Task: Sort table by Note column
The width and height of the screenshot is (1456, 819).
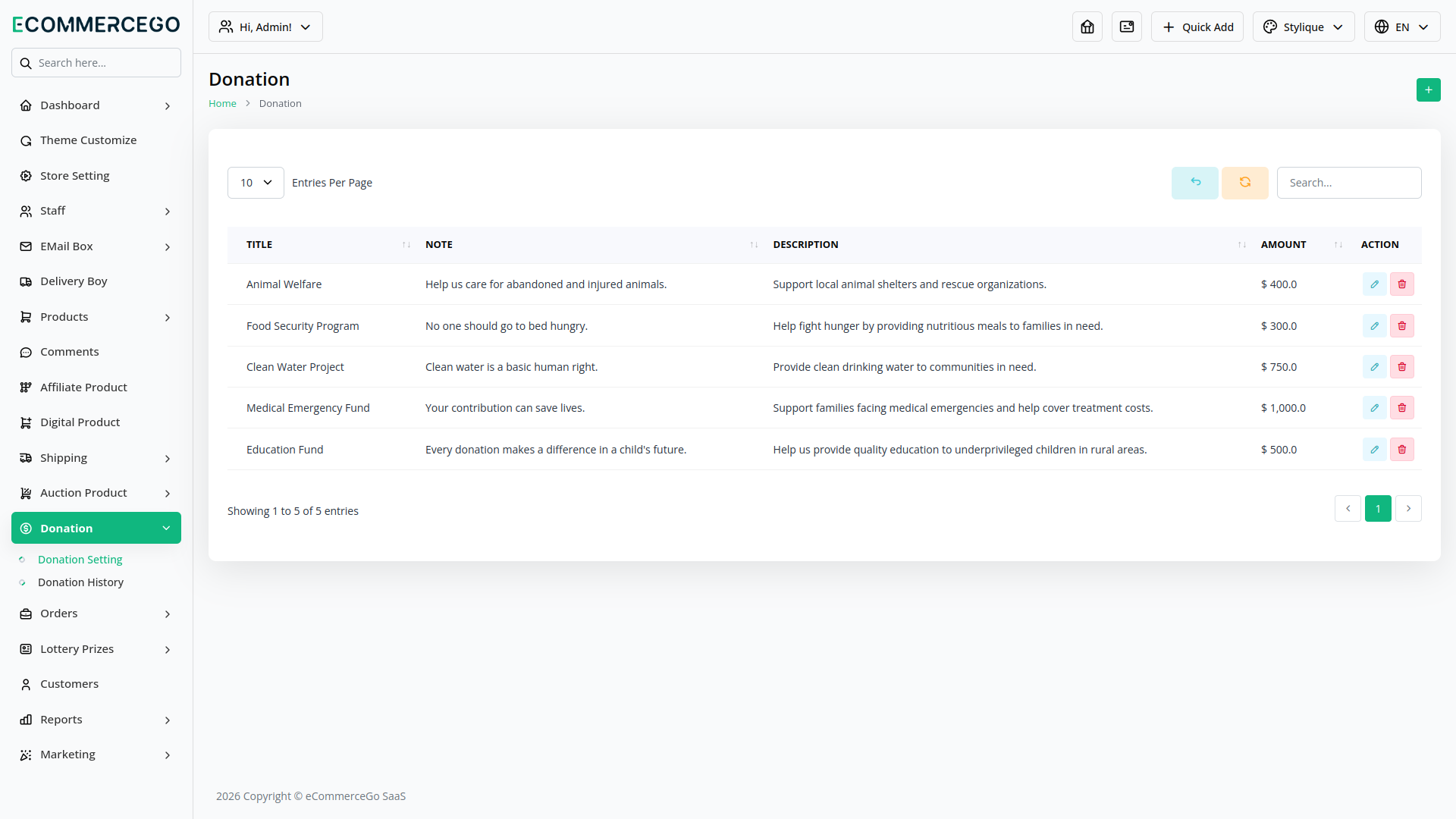Action: coord(591,245)
